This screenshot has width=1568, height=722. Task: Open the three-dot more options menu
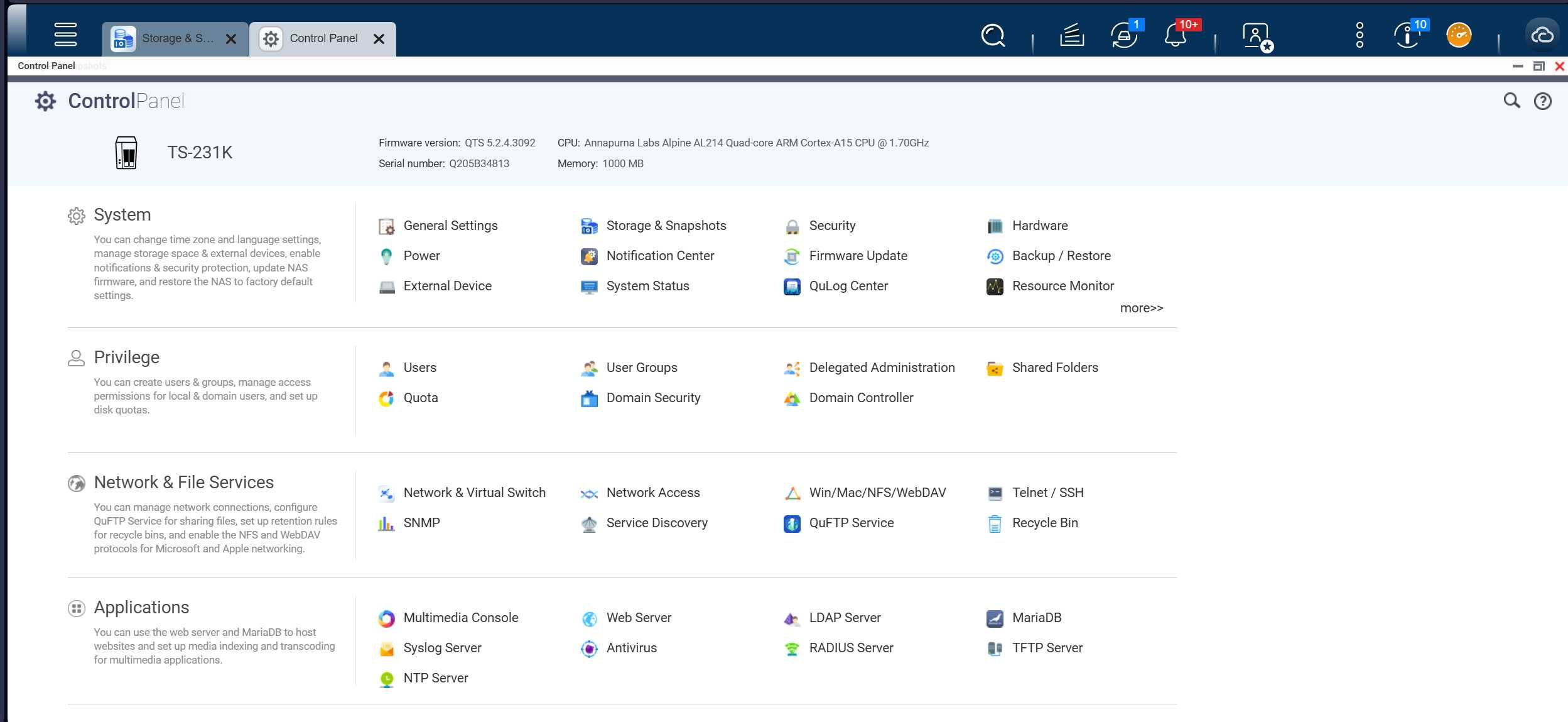[1360, 35]
